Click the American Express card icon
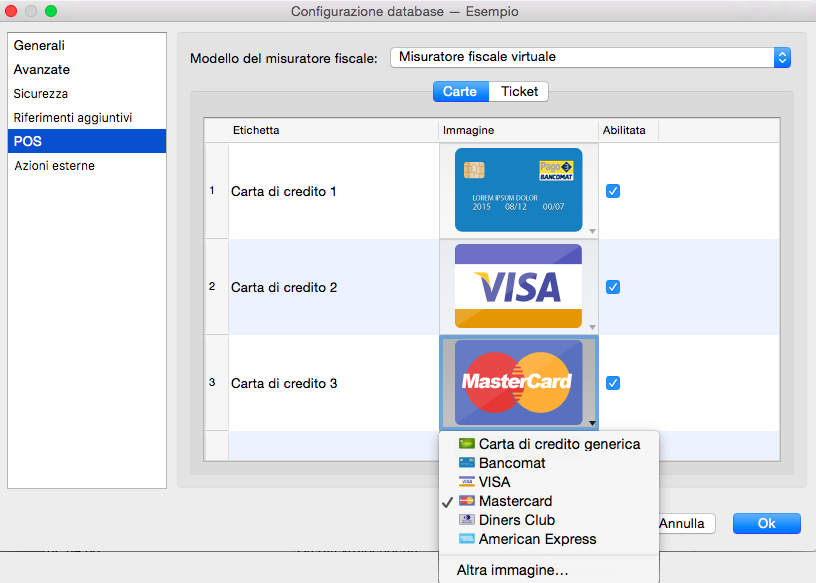 pos(466,539)
